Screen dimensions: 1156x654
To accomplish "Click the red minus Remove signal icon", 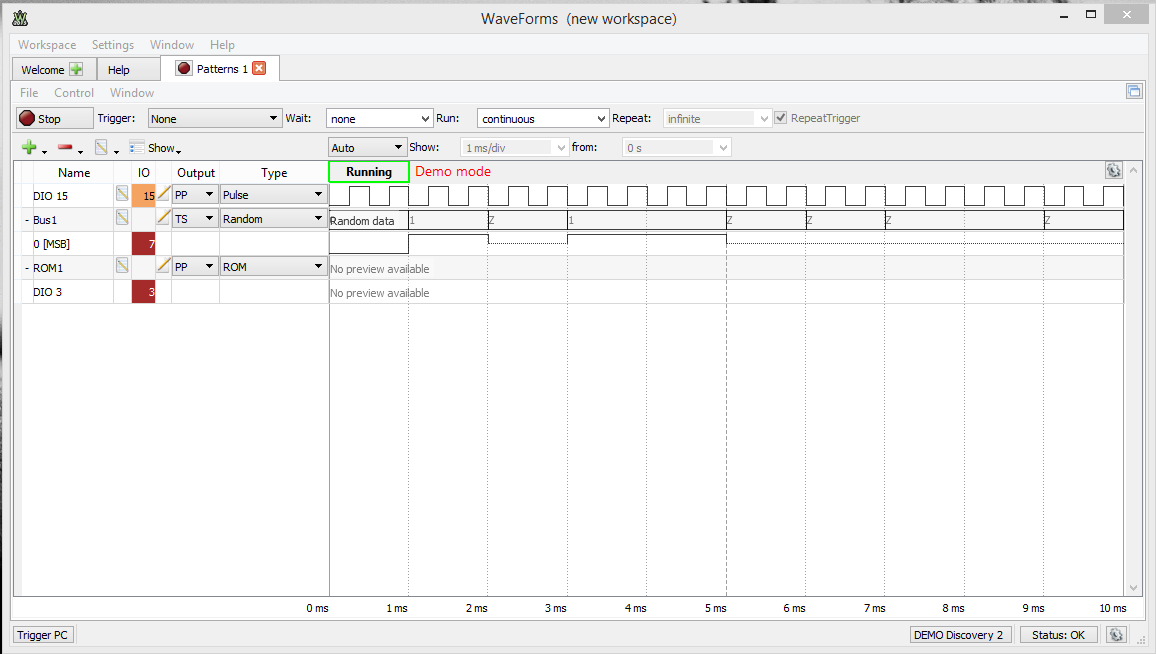I will [x=65, y=147].
